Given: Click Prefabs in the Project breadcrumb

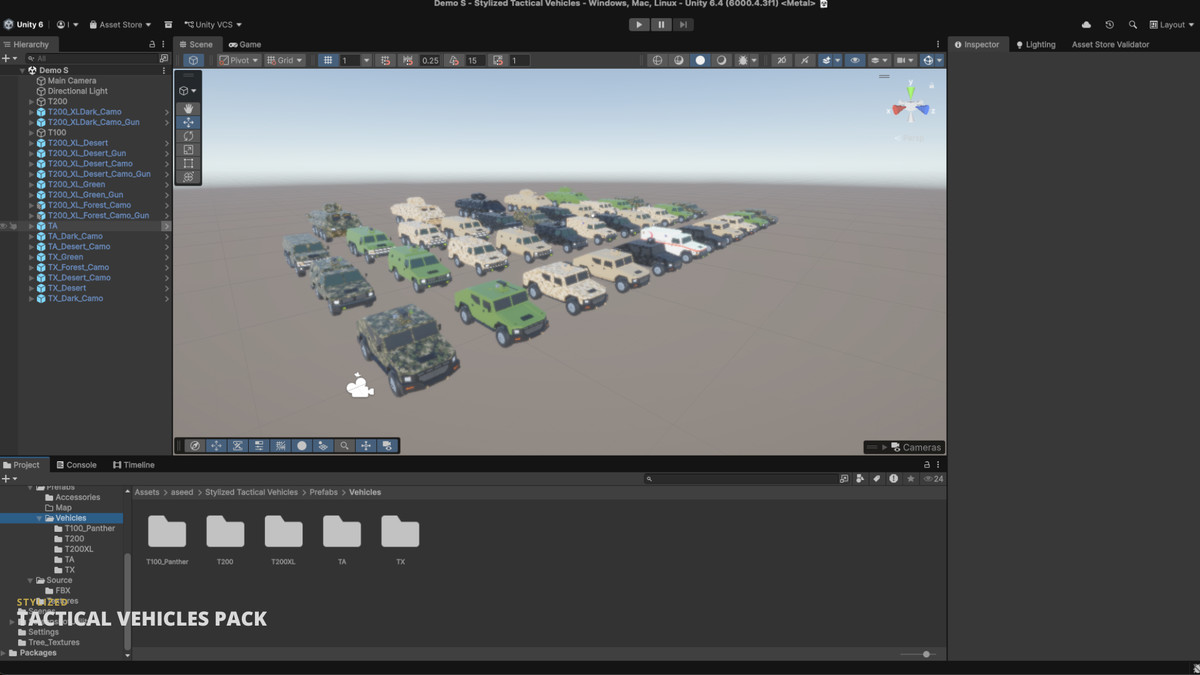Looking at the screenshot, I should coord(323,492).
